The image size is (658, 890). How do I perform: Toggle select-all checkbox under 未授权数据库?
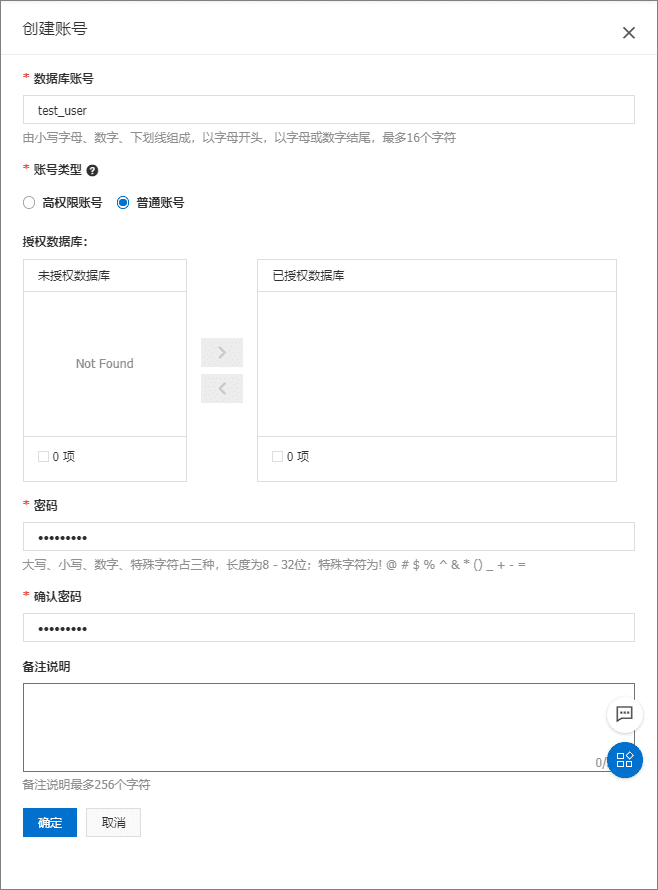point(43,457)
